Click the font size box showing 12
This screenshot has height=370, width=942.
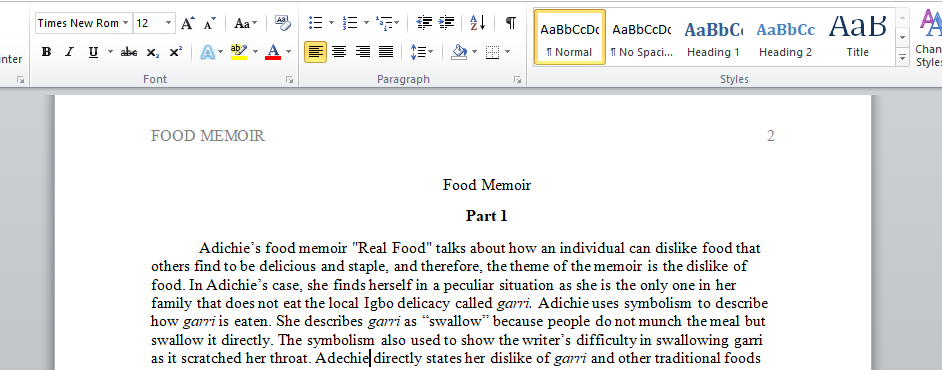pos(148,23)
